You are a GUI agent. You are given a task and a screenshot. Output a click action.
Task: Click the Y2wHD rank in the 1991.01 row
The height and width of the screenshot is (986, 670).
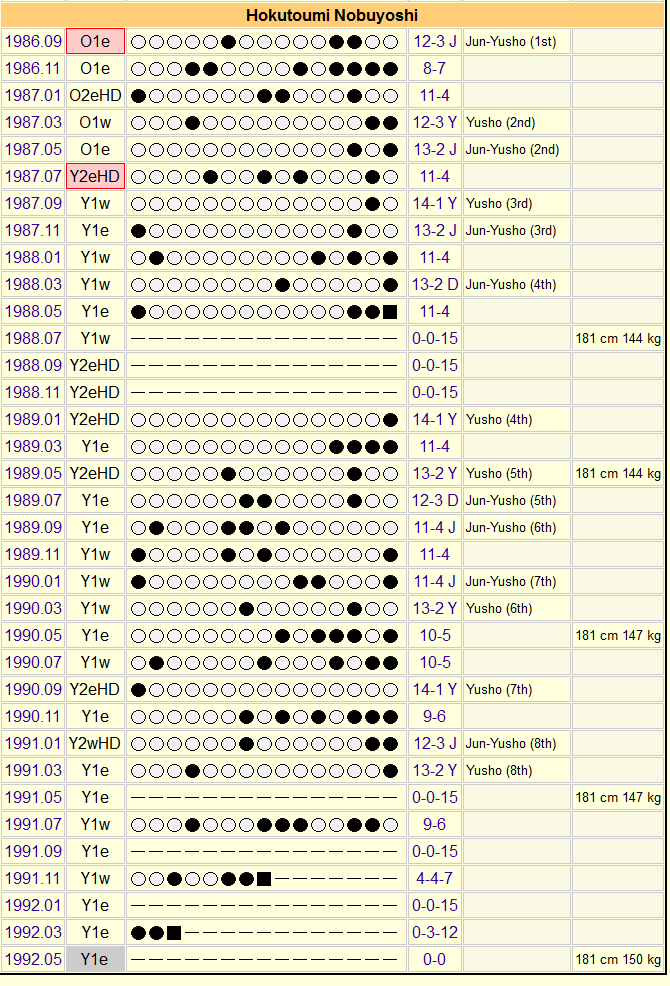(95, 744)
